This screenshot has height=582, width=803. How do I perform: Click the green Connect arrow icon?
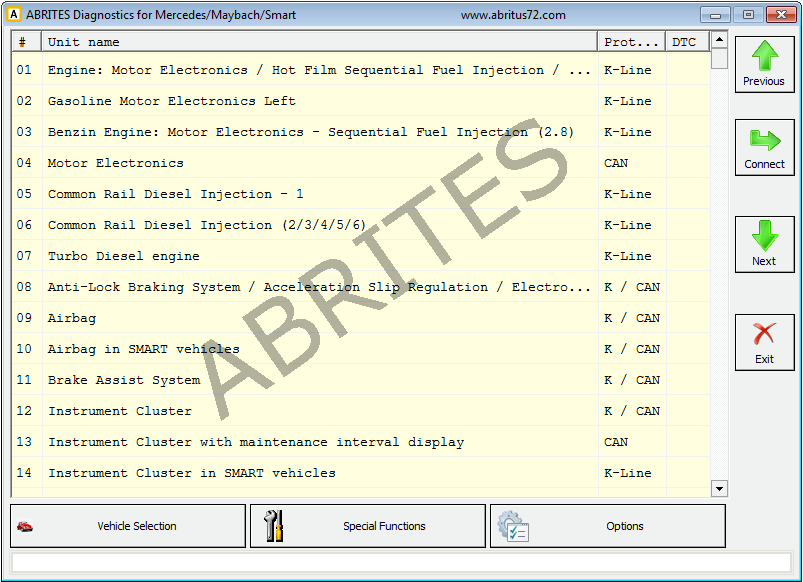[764, 140]
